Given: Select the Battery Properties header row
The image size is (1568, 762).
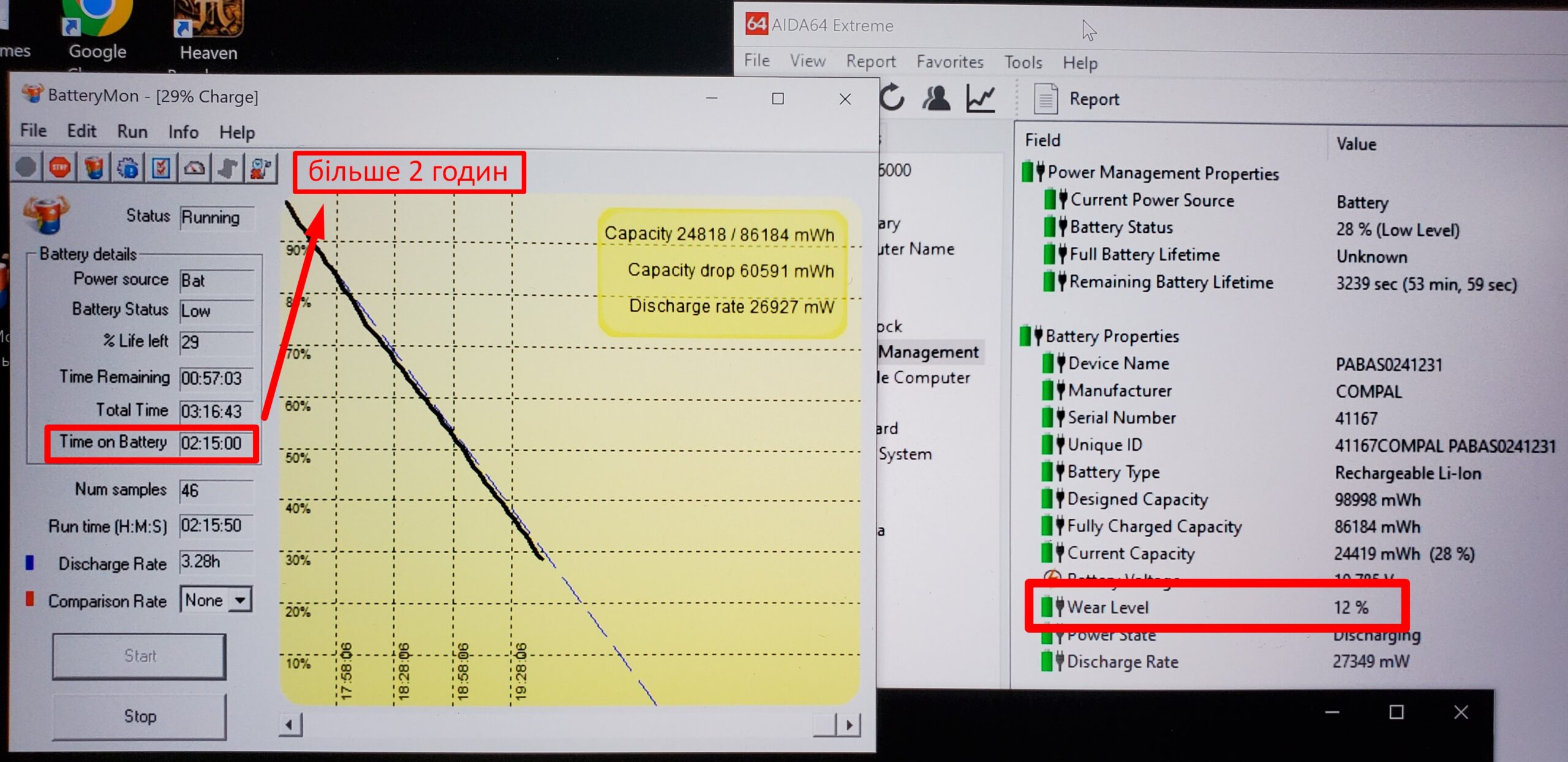Looking at the screenshot, I should pos(1112,336).
